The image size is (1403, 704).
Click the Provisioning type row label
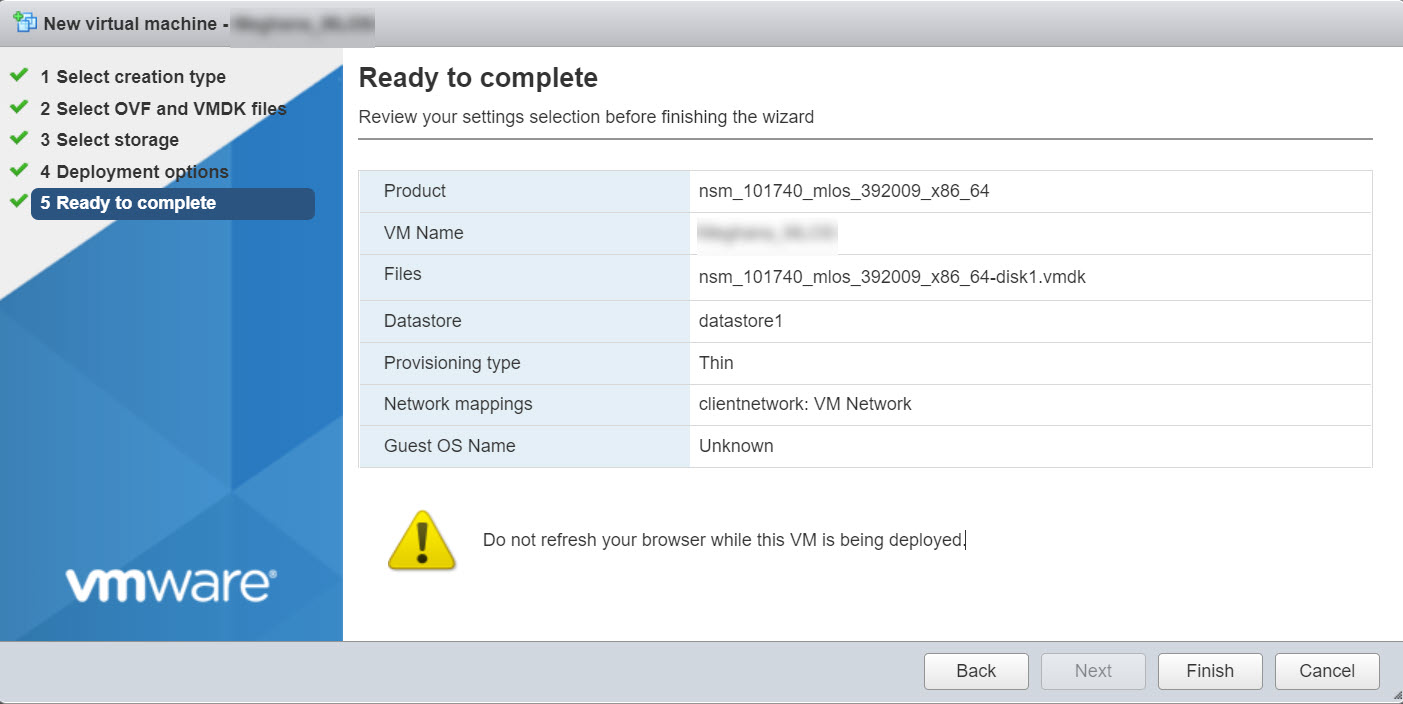pyautogui.click(x=452, y=363)
